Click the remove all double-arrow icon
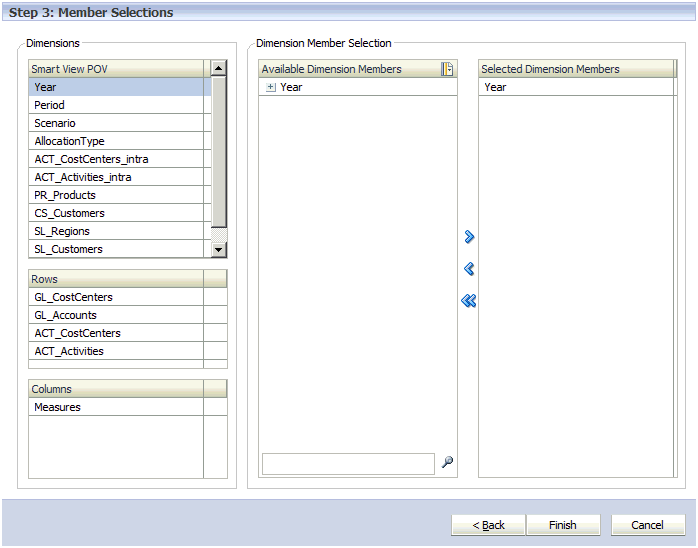This screenshot has height=548, width=698. click(x=469, y=300)
